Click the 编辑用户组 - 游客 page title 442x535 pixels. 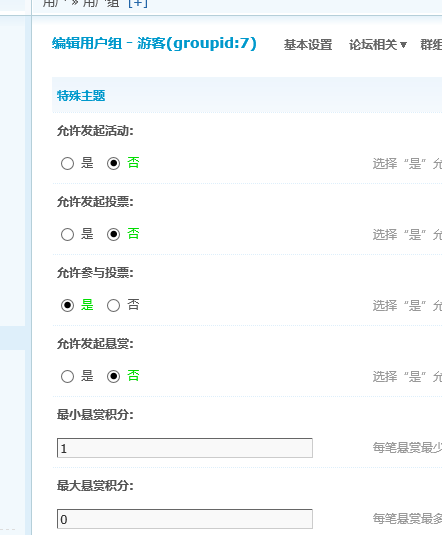tap(154, 43)
